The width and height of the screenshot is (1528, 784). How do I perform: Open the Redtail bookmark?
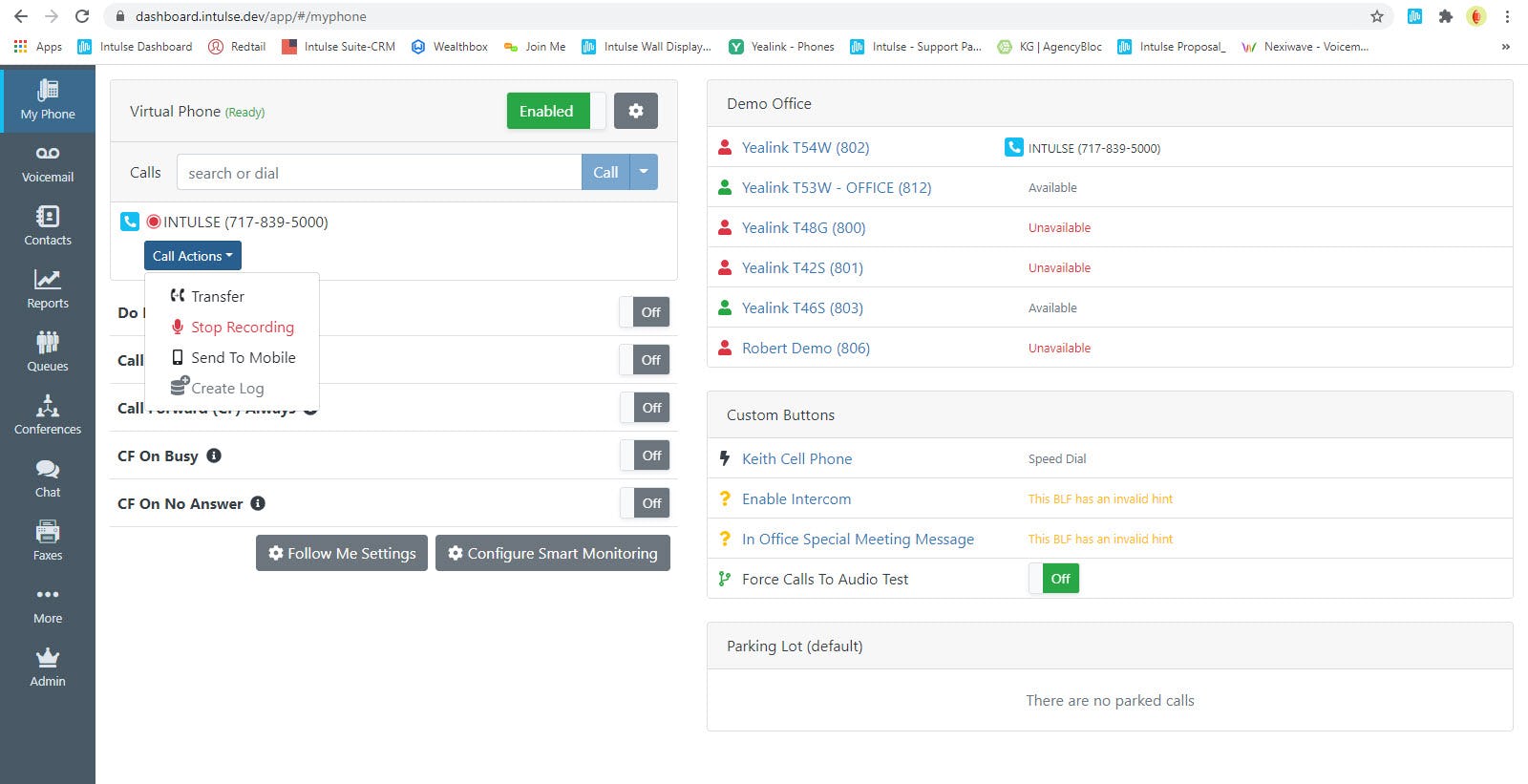click(237, 46)
